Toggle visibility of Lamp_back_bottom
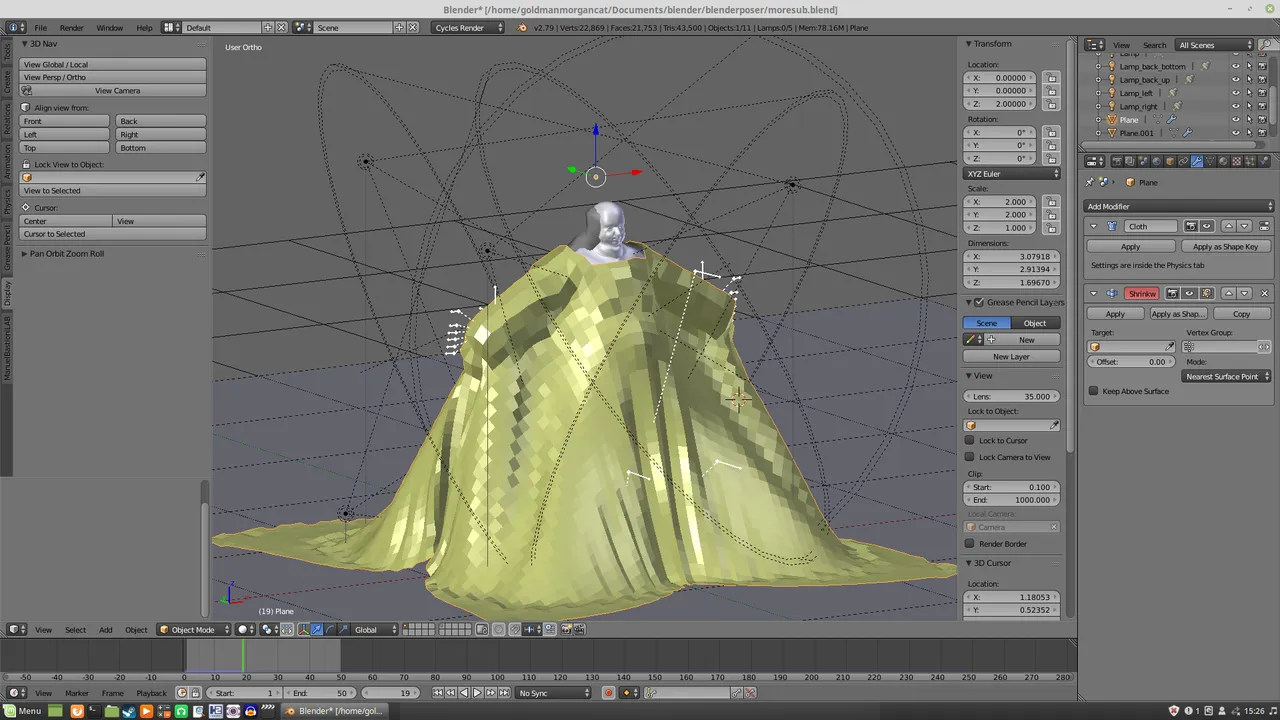Image resolution: width=1280 pixels, height=720 pixels. pos(1236,66)
